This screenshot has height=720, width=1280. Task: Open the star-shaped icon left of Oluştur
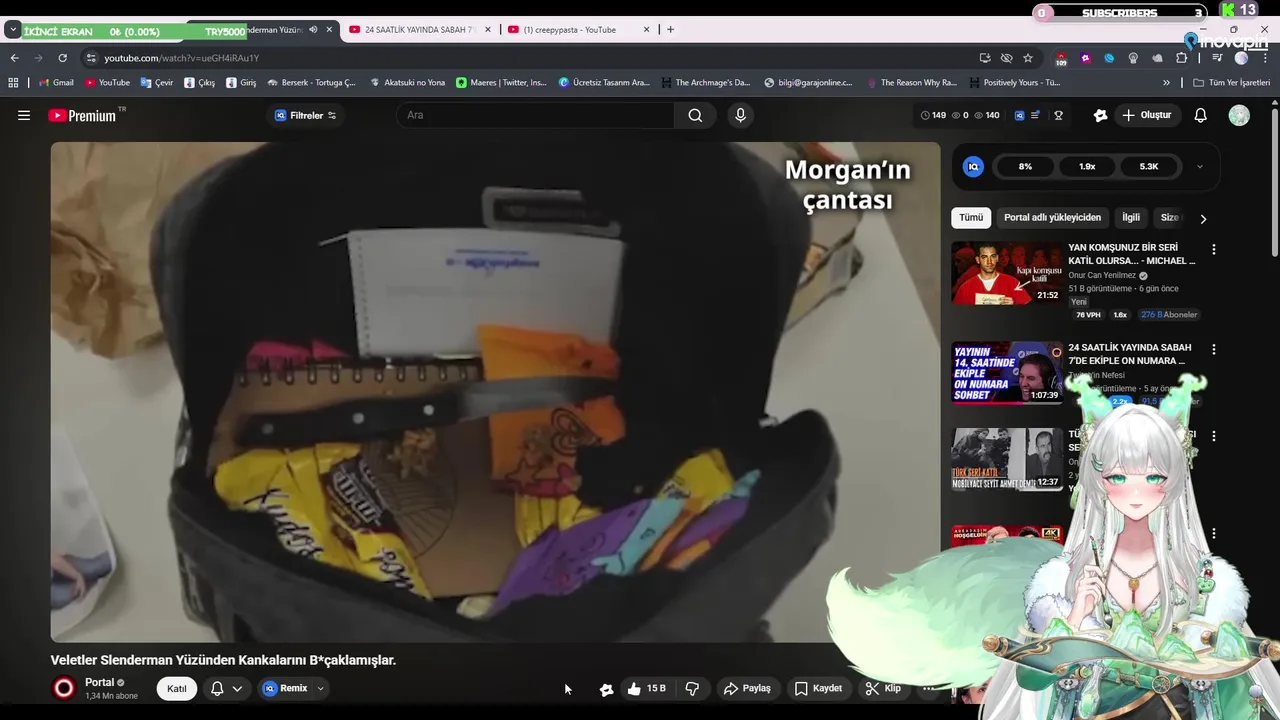(x=1100, y=115)
